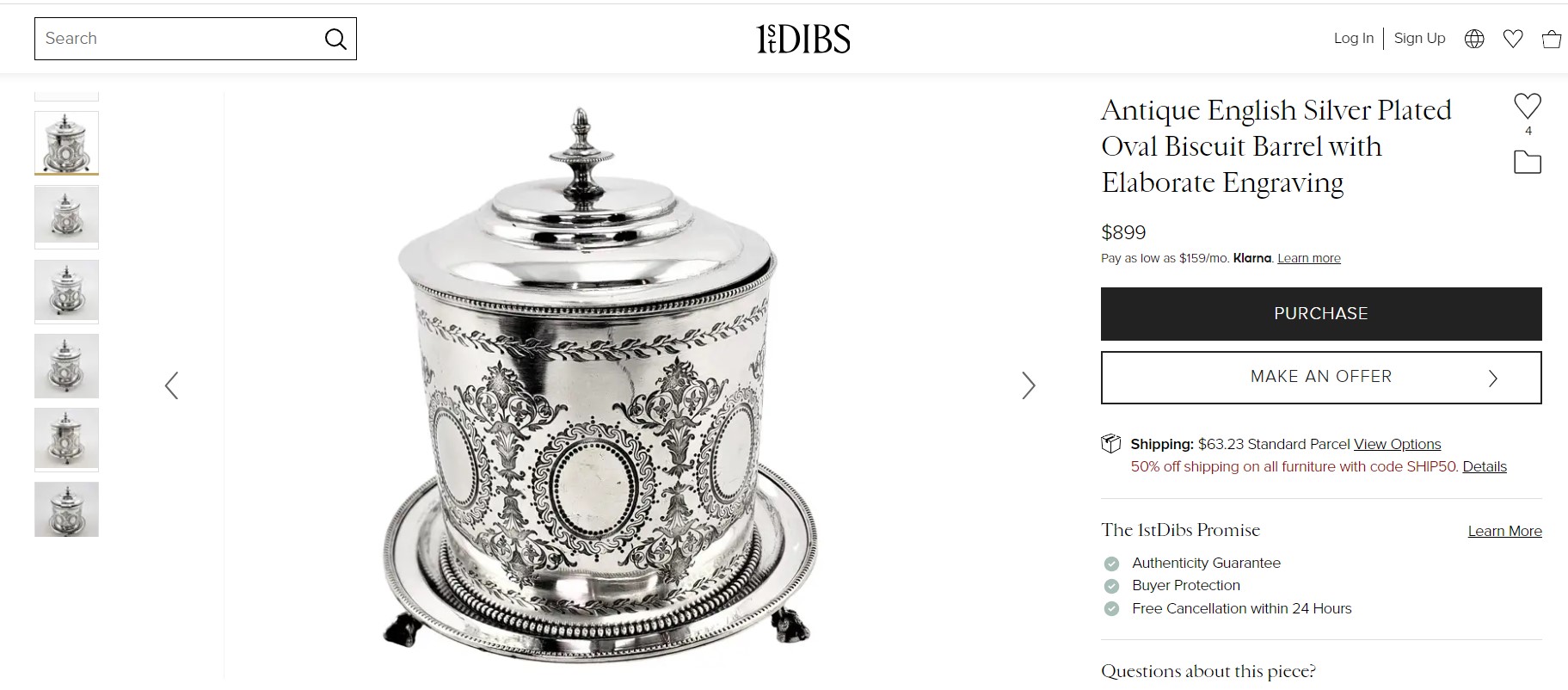
Task: Click the shipping box icon
Action: (x=1111, y=444)
